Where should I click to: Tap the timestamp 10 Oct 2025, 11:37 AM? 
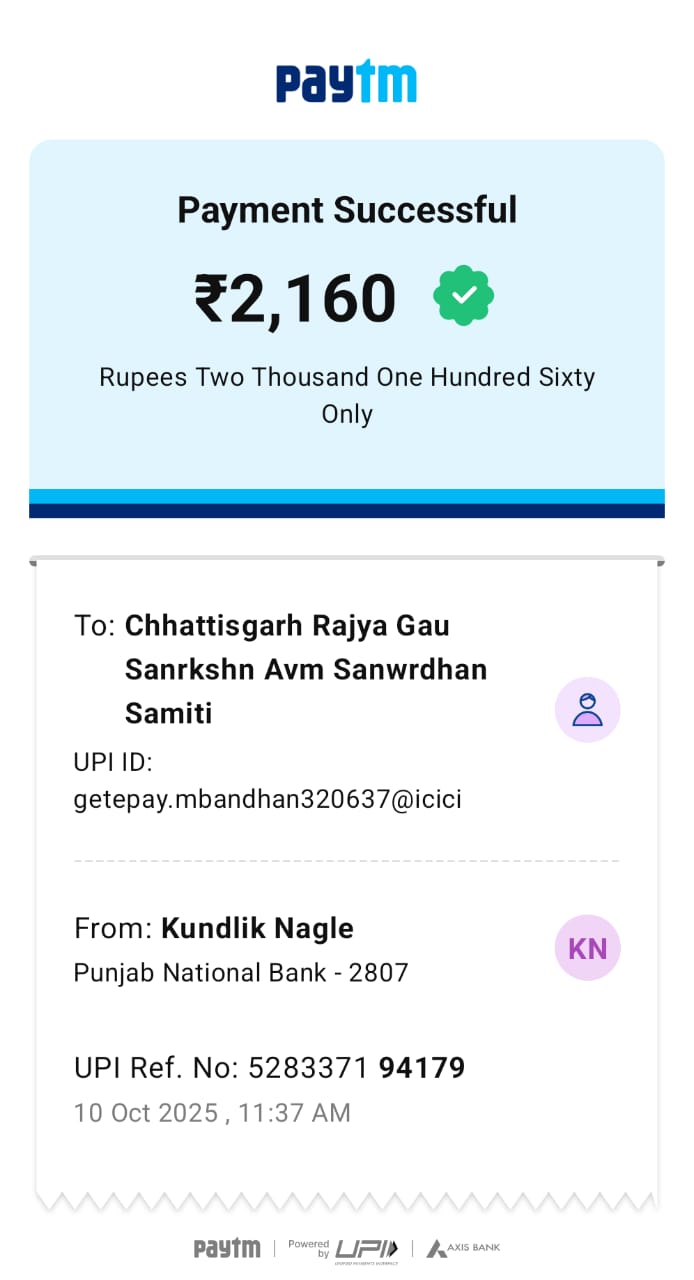click(212, 1113)
